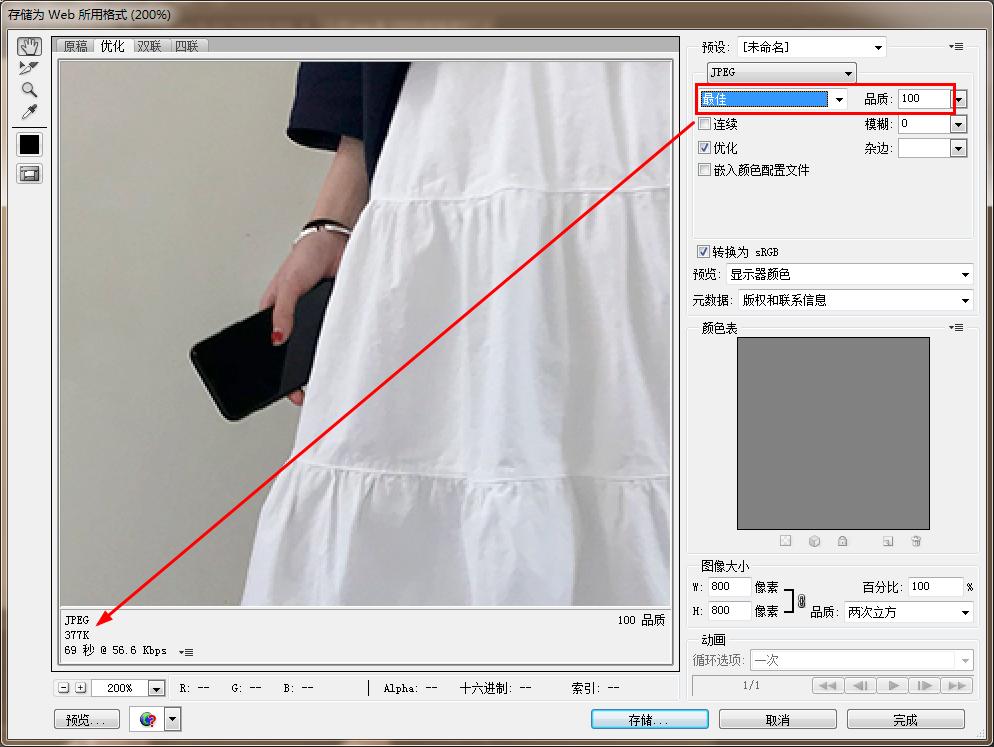Click the black eyedropper color swatch
This screenshot has height=747, width=994.
(x=29, y=144)
